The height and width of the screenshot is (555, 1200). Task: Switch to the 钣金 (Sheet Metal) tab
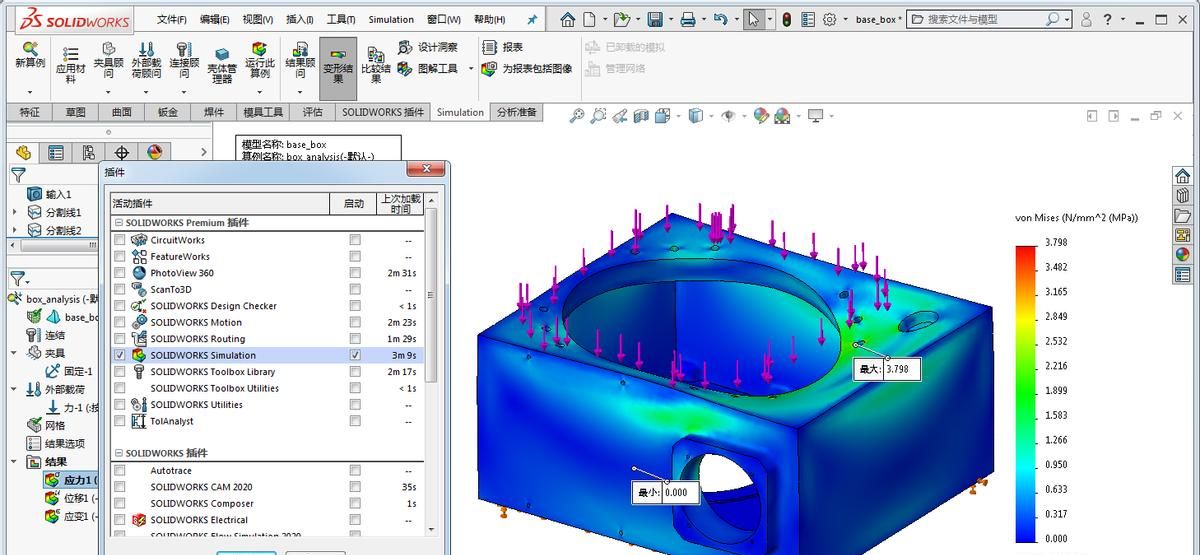167,112
